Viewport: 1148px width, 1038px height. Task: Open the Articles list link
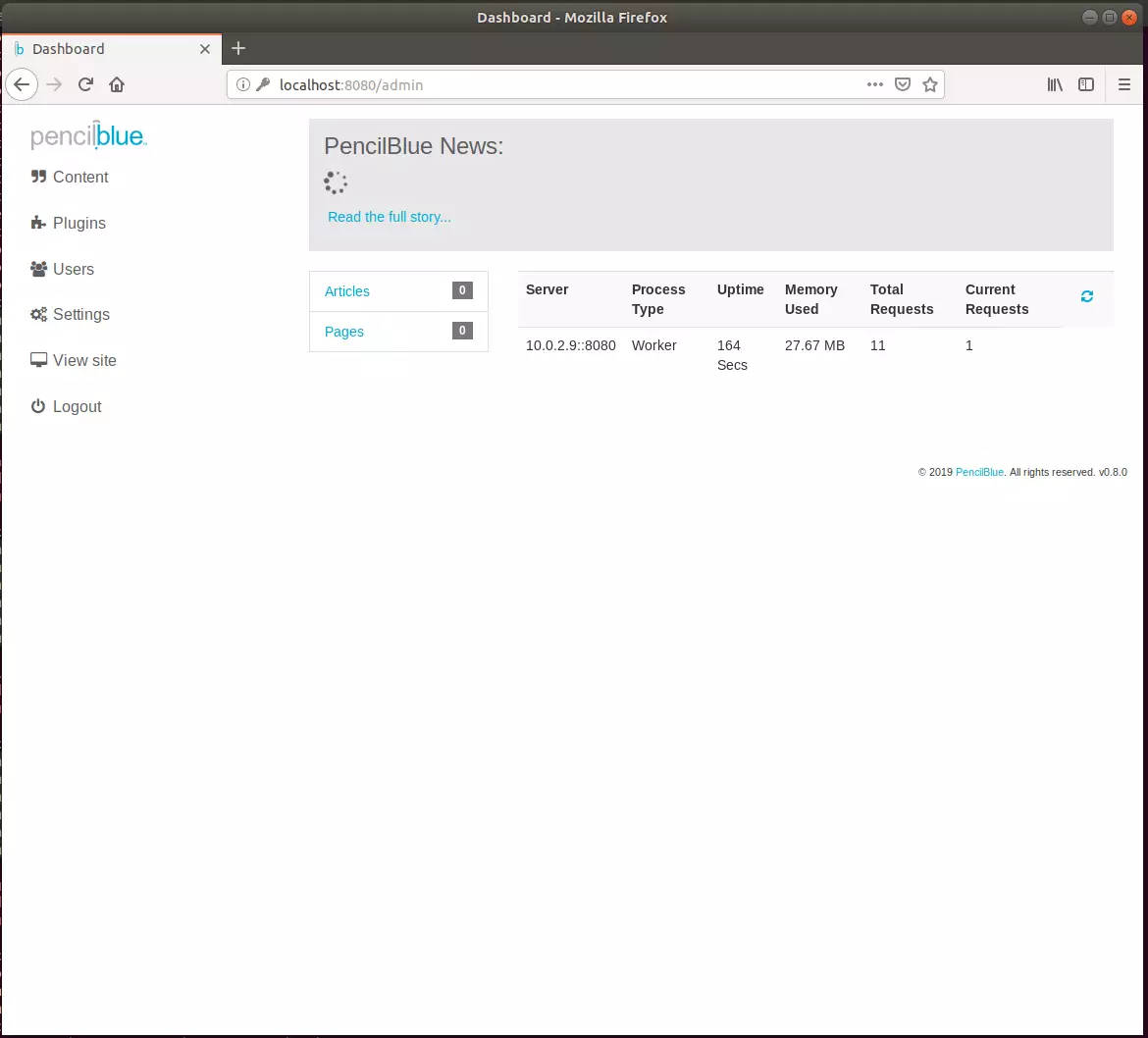pos(347,291)
